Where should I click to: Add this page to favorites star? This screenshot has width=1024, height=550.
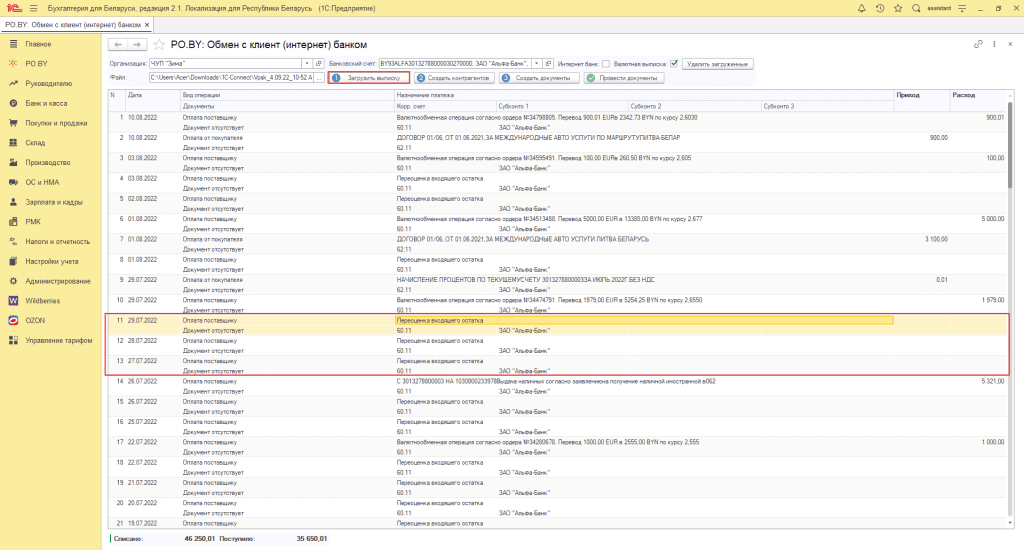tap(159, 45)
